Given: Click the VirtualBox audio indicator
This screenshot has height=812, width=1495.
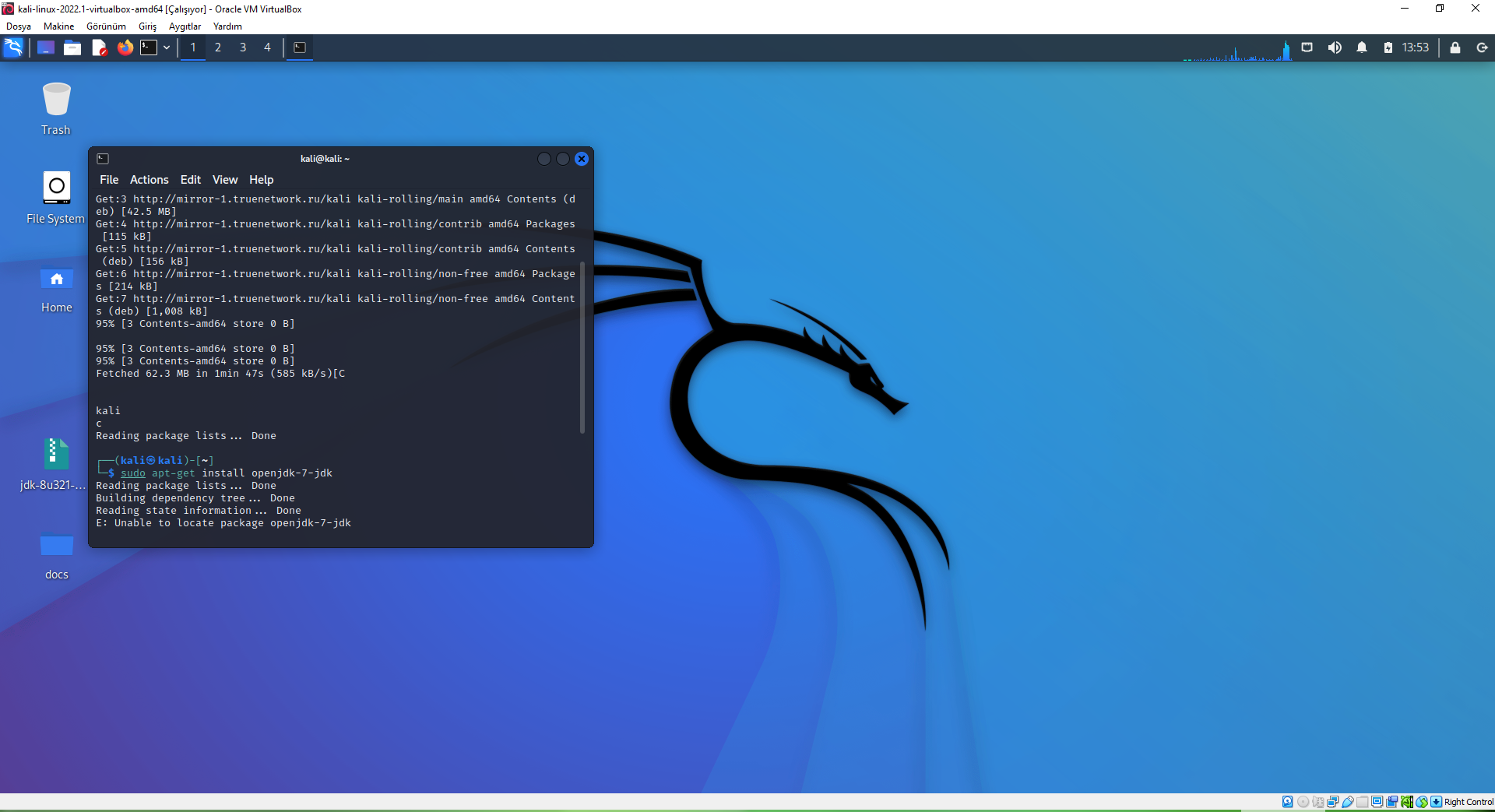Looking at the screenshot, I should coord(1317,802).
